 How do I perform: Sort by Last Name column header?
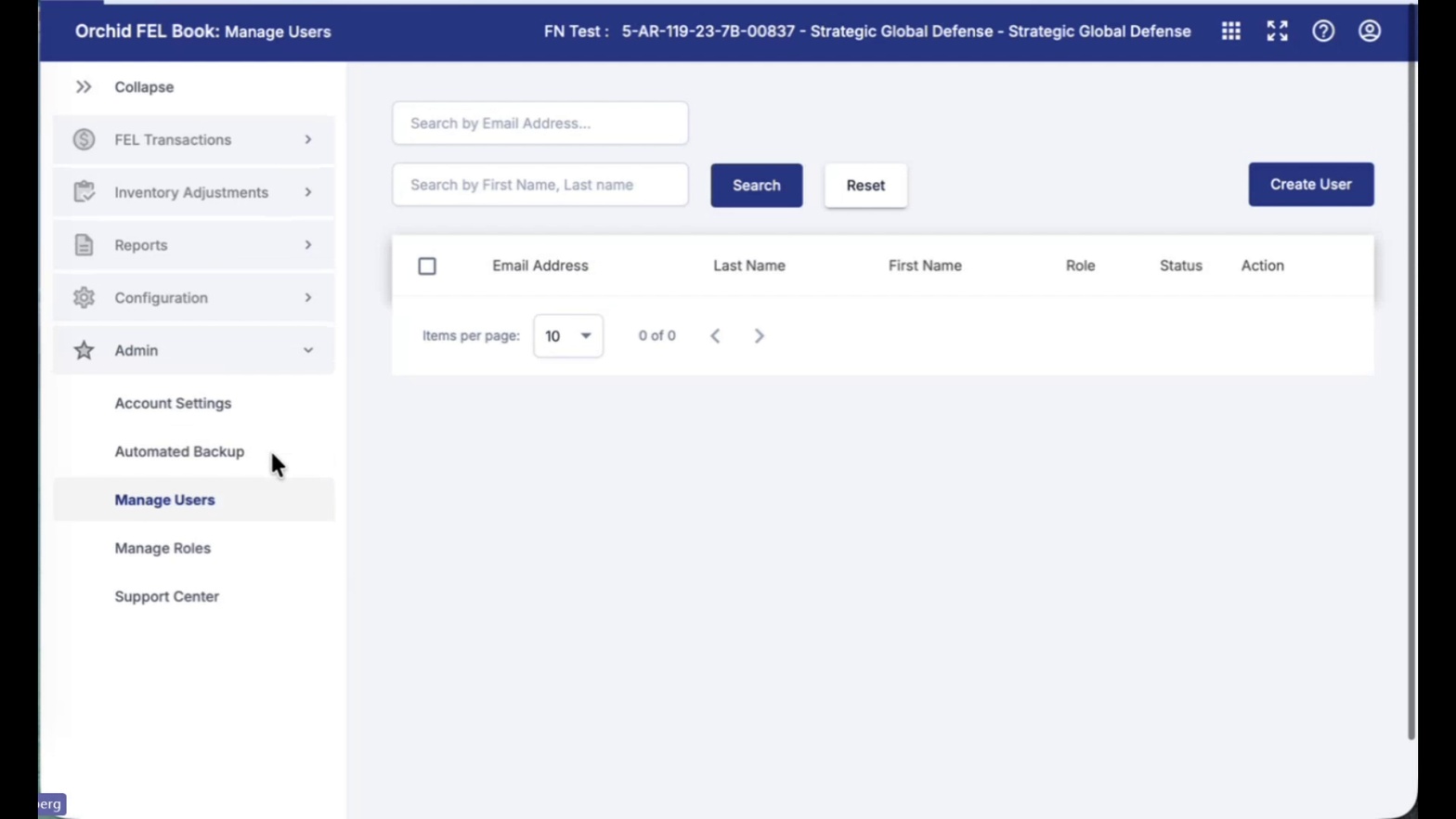coord(749,266)
